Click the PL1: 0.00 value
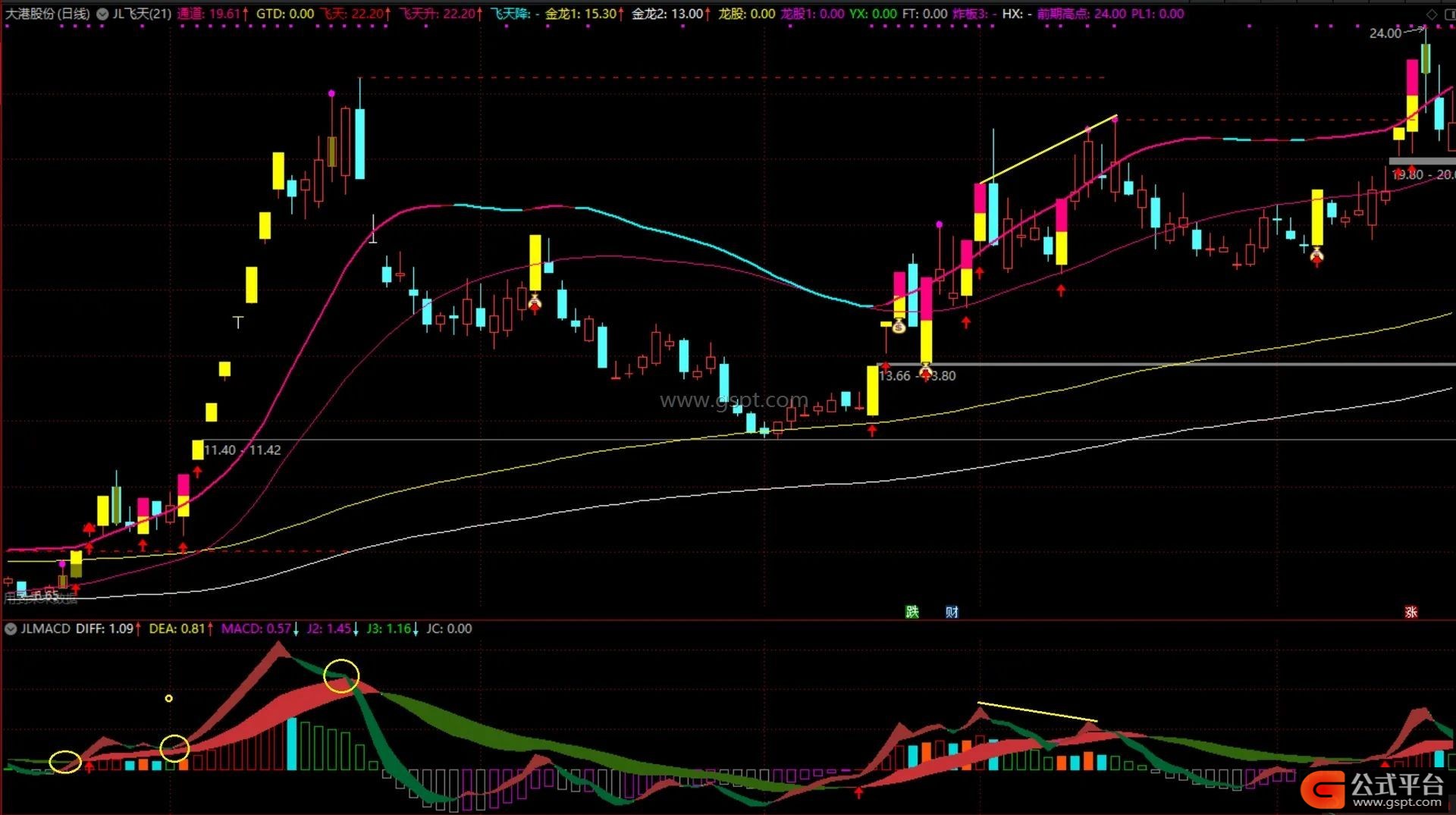This screenshot has height=815, width=1456. point(1158,14)
